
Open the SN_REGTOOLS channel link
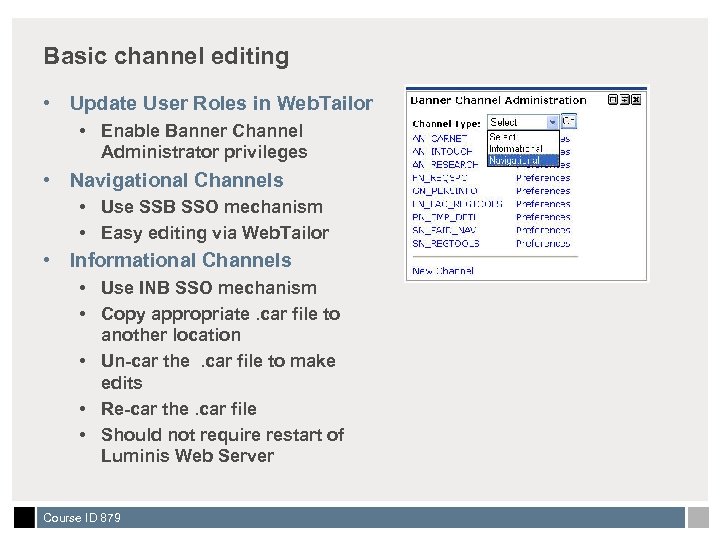pyautogui.click(x=446, y=243)
